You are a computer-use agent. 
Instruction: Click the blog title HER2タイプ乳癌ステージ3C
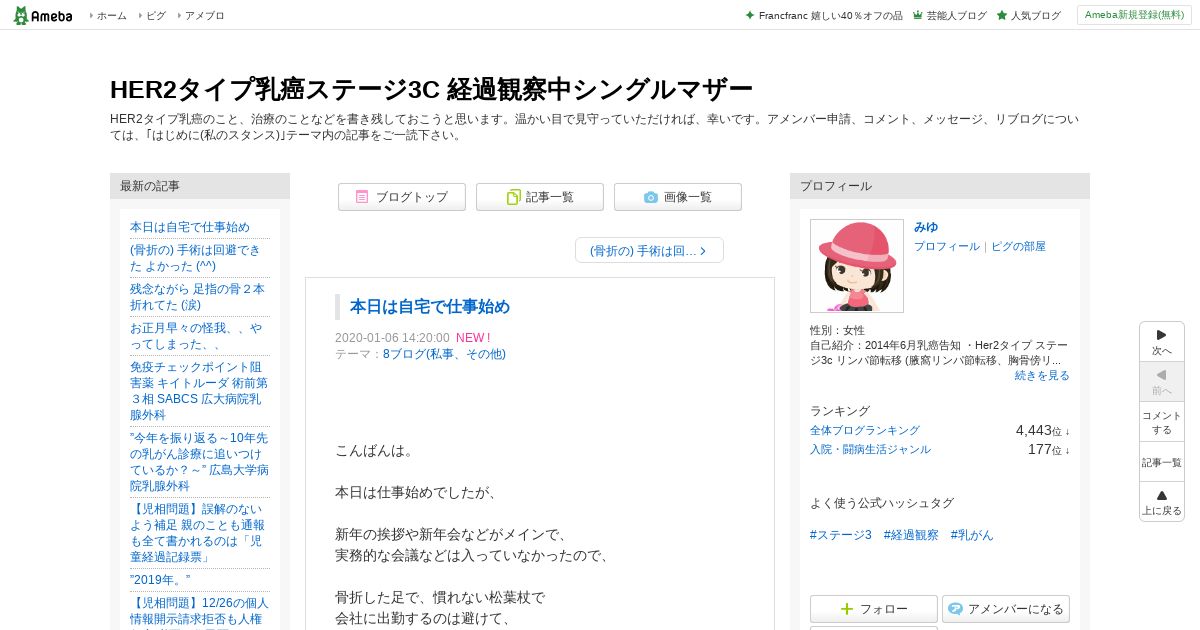431,89
